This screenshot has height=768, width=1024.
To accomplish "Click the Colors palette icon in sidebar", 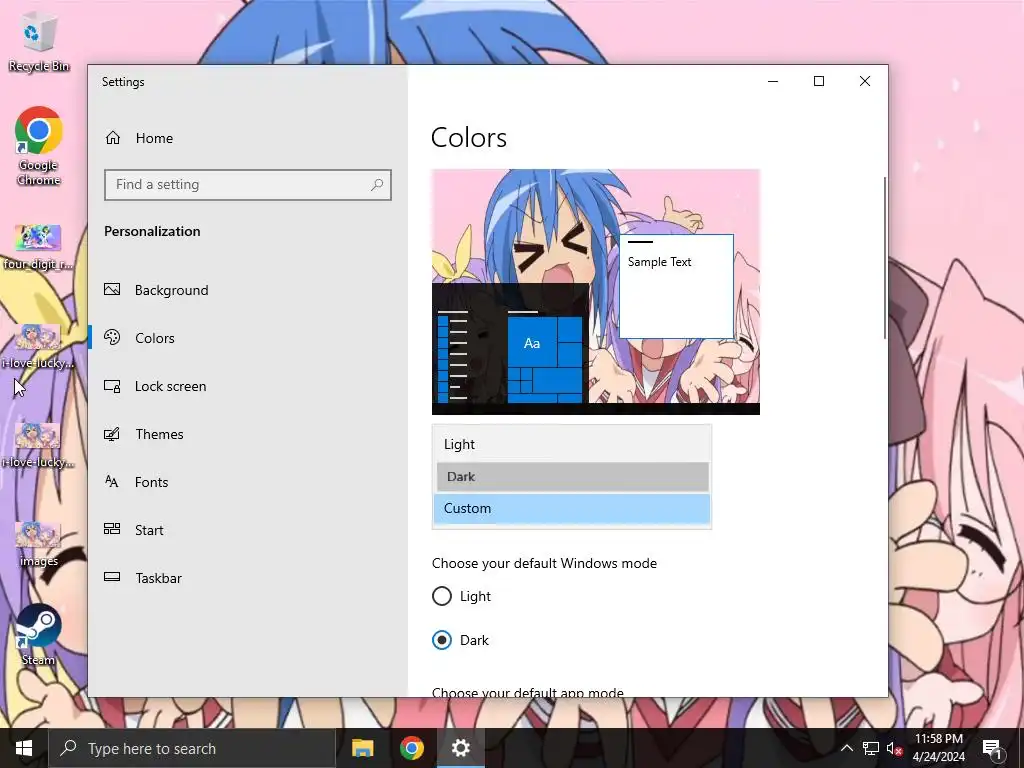I will point(112,338).
